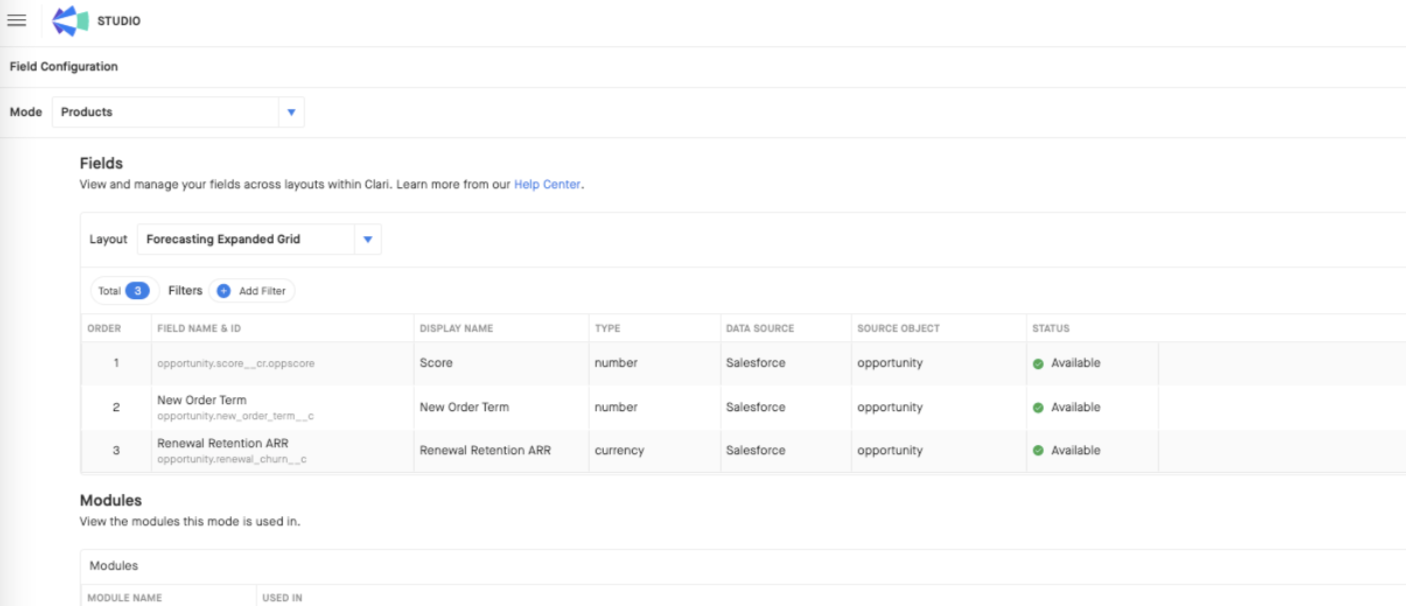The height and width of the screenshot is (606, 1406).
Task: Click Available status in New Order Term row
Action: pos(1076,407)
